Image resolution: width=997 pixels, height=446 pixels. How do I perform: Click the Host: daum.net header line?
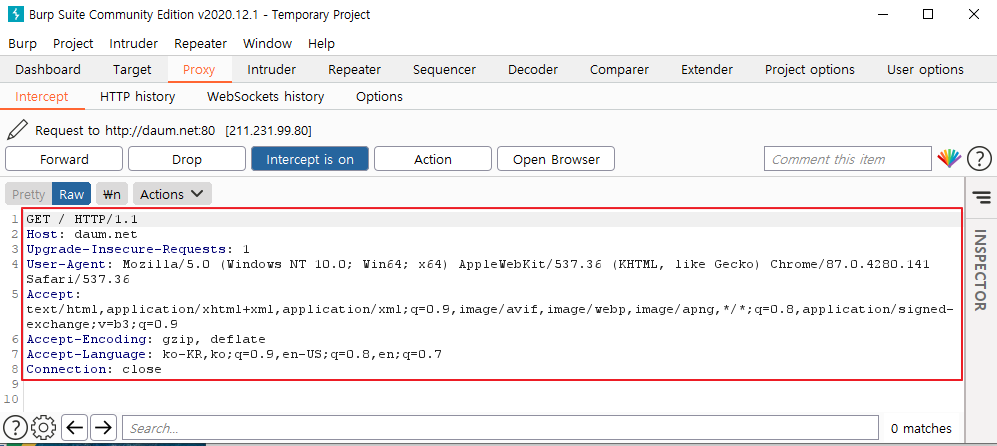tap(82, 234)
